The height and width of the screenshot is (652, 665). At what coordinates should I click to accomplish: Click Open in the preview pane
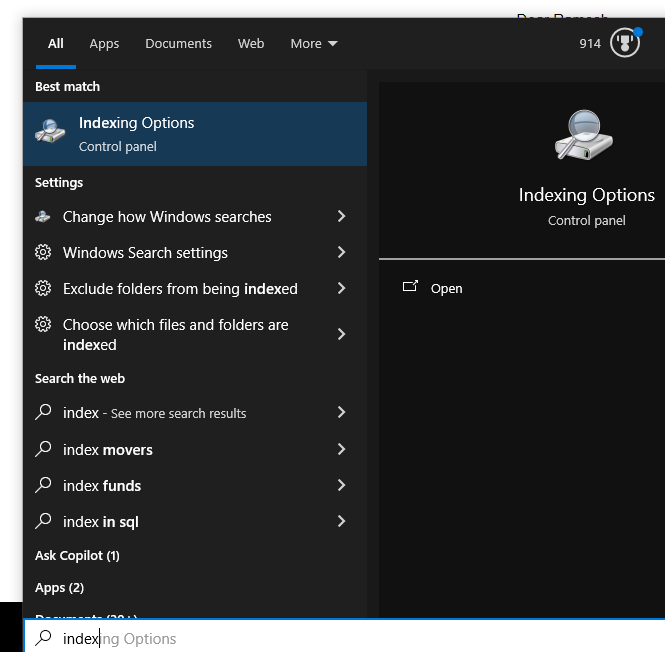tap(446, 288)
